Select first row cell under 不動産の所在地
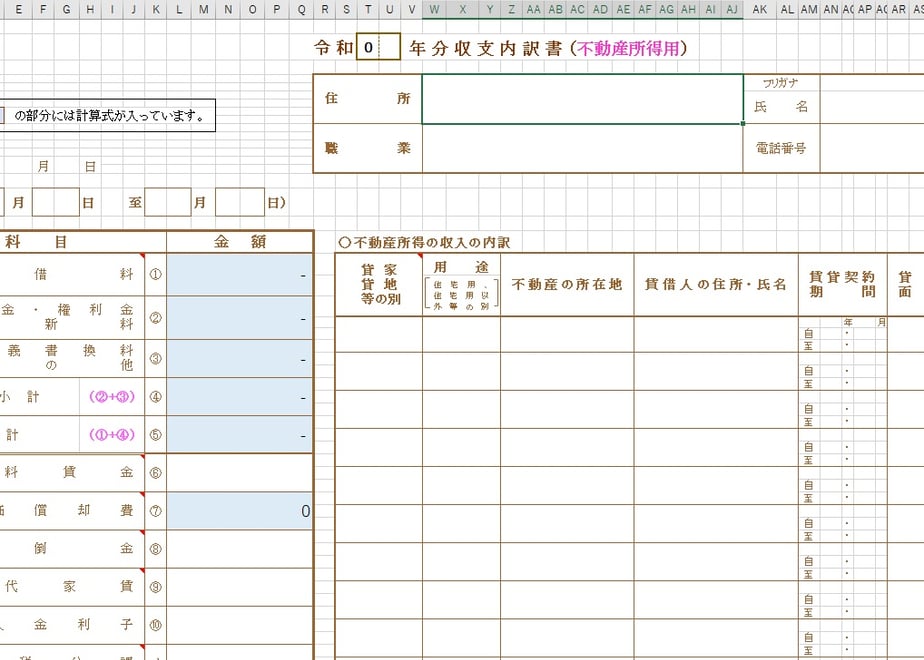 click(x=567, y=334)
